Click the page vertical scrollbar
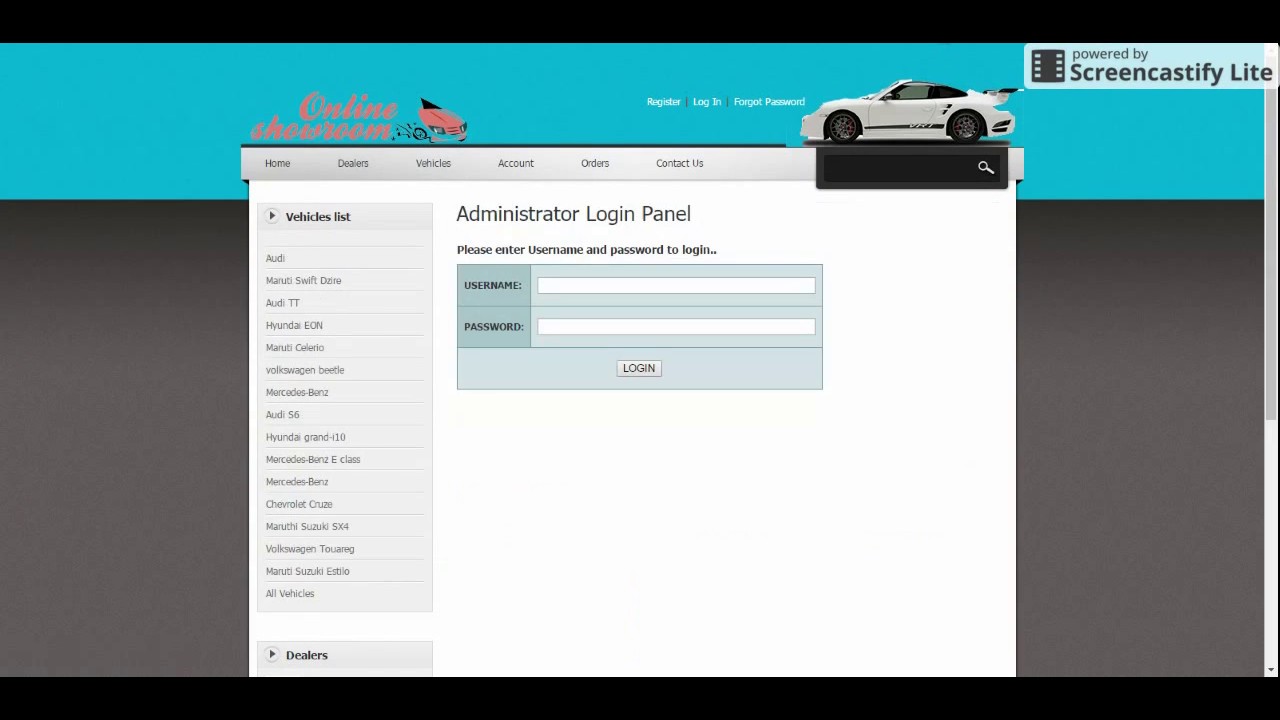The height and width of the screenshot is (720, 1280). [1271, 240]
